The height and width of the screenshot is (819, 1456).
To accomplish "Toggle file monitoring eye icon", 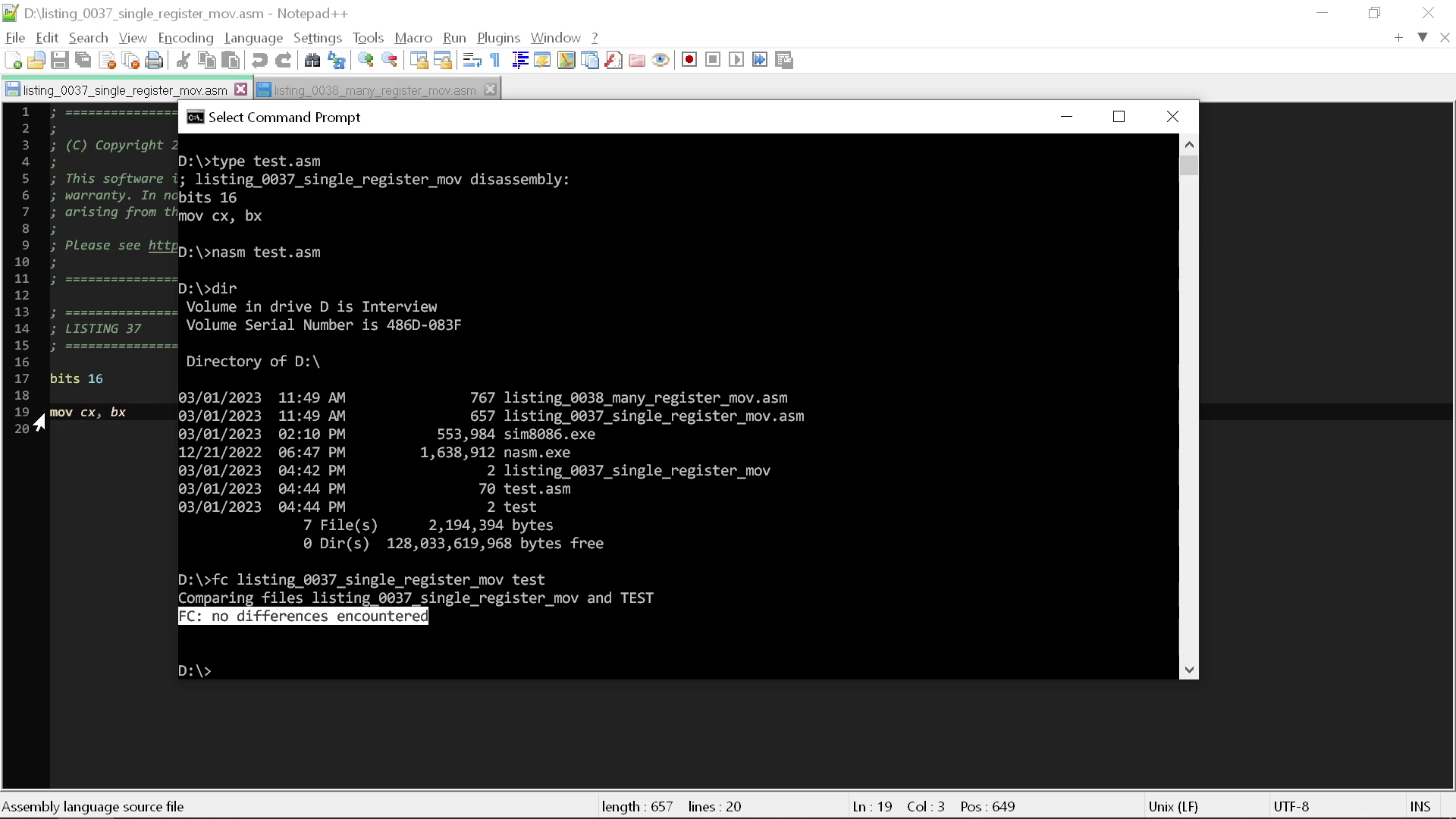I will click(x=661, y=60).
